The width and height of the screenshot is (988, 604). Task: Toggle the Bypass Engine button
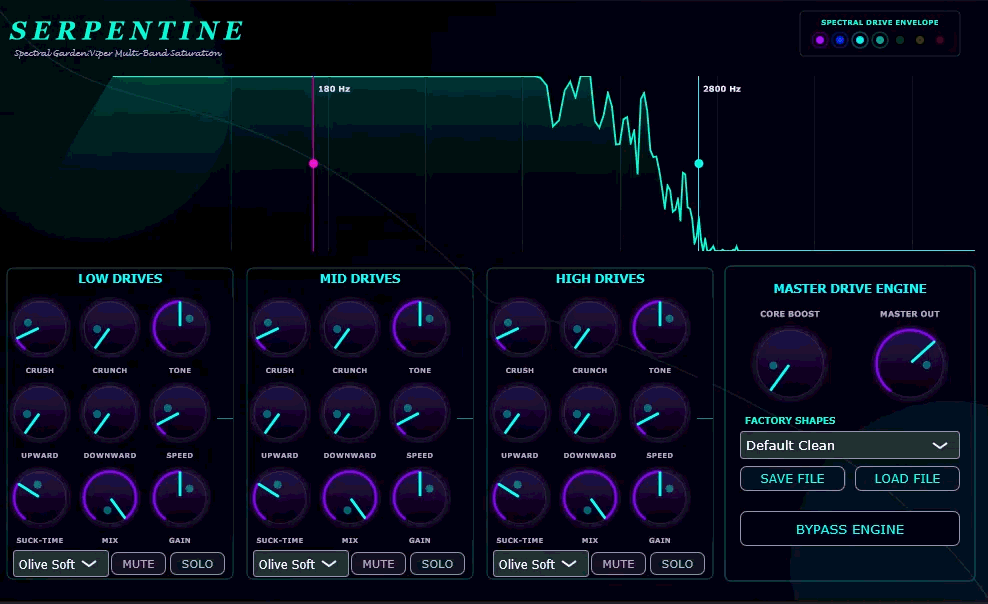[849, 529]
